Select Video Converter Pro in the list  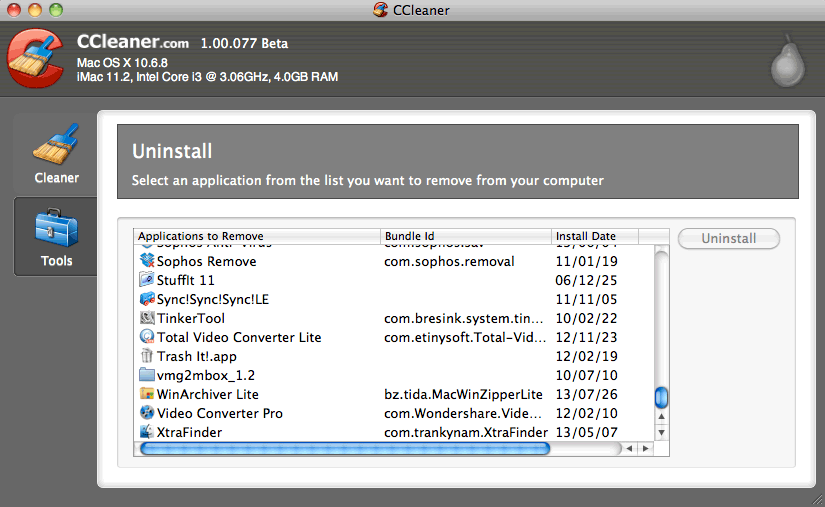click(x=219, y=413)
